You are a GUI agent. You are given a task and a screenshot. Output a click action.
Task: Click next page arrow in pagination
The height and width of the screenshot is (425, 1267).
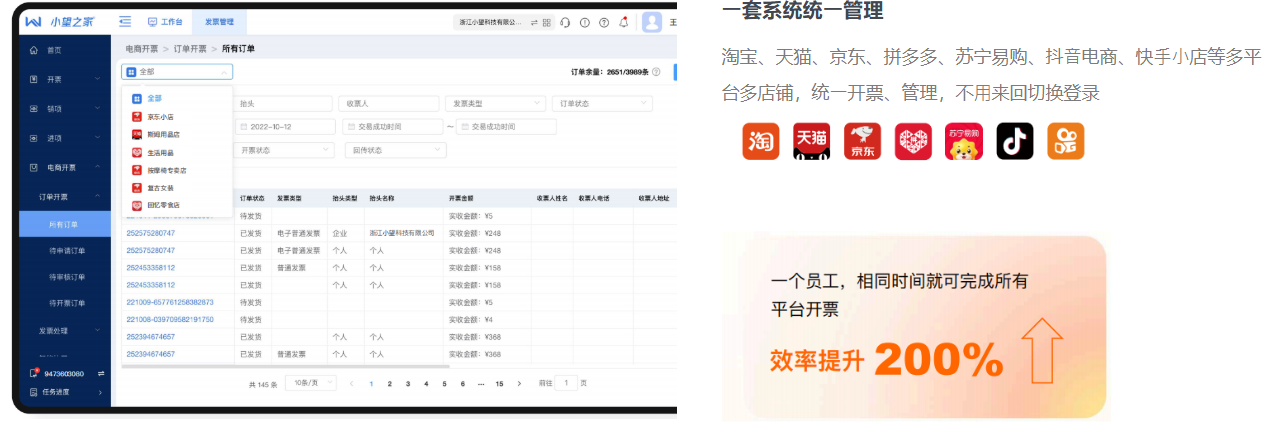coord(519,383)
